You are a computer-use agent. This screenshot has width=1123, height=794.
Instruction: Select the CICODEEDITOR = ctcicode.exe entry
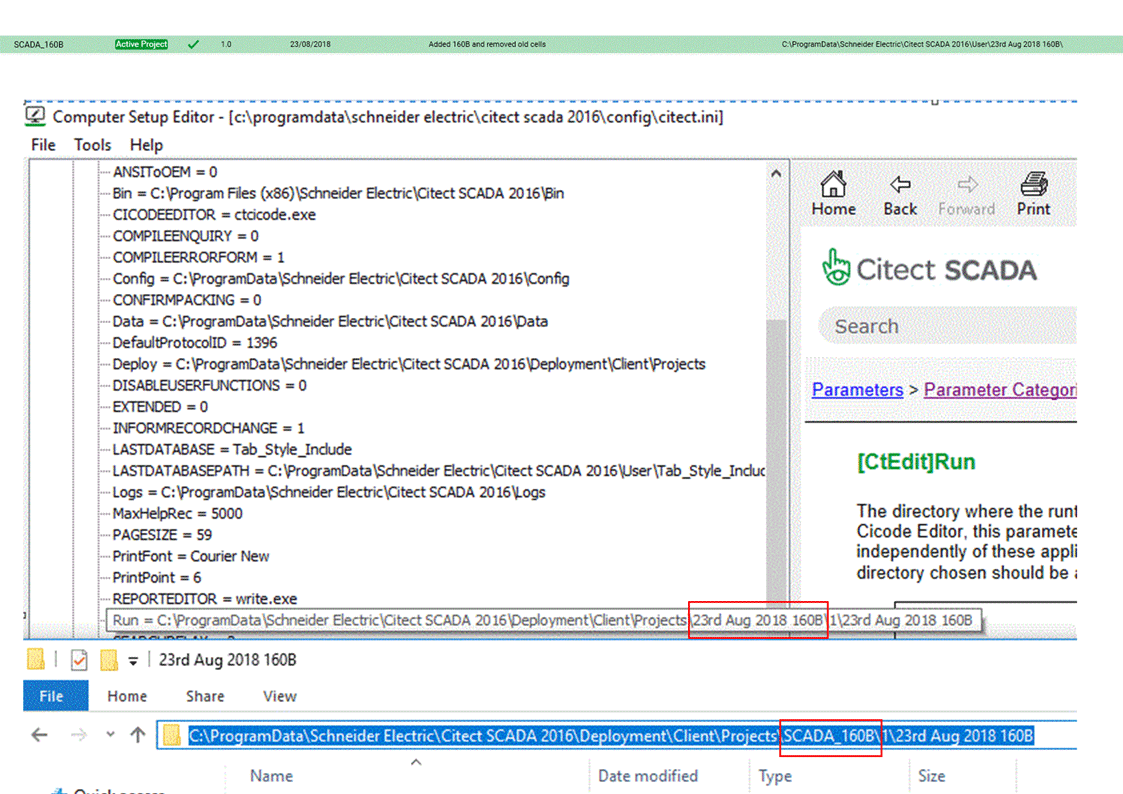214,215
